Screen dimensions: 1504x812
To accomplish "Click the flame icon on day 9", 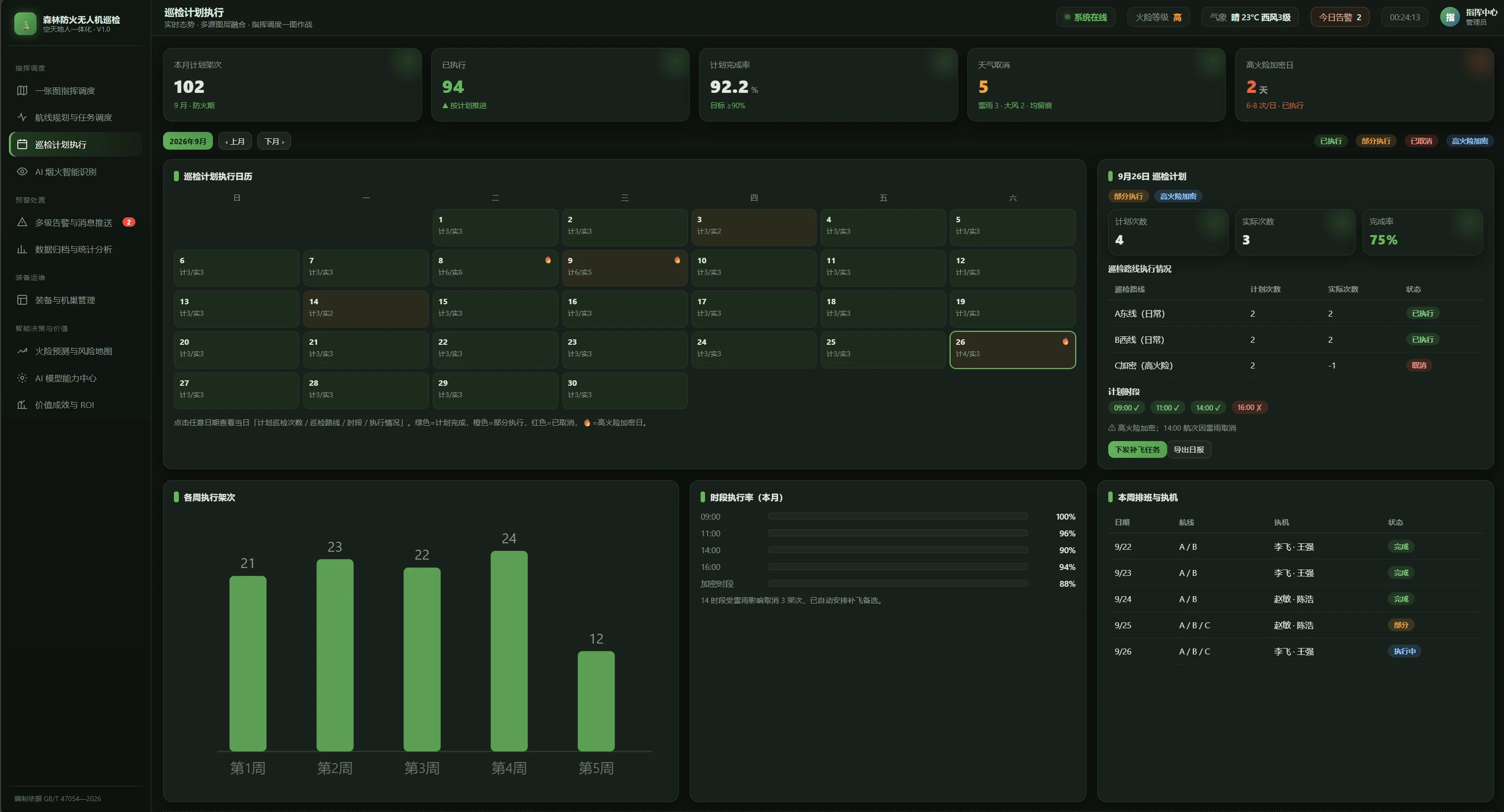I will [x=677, y=260].
